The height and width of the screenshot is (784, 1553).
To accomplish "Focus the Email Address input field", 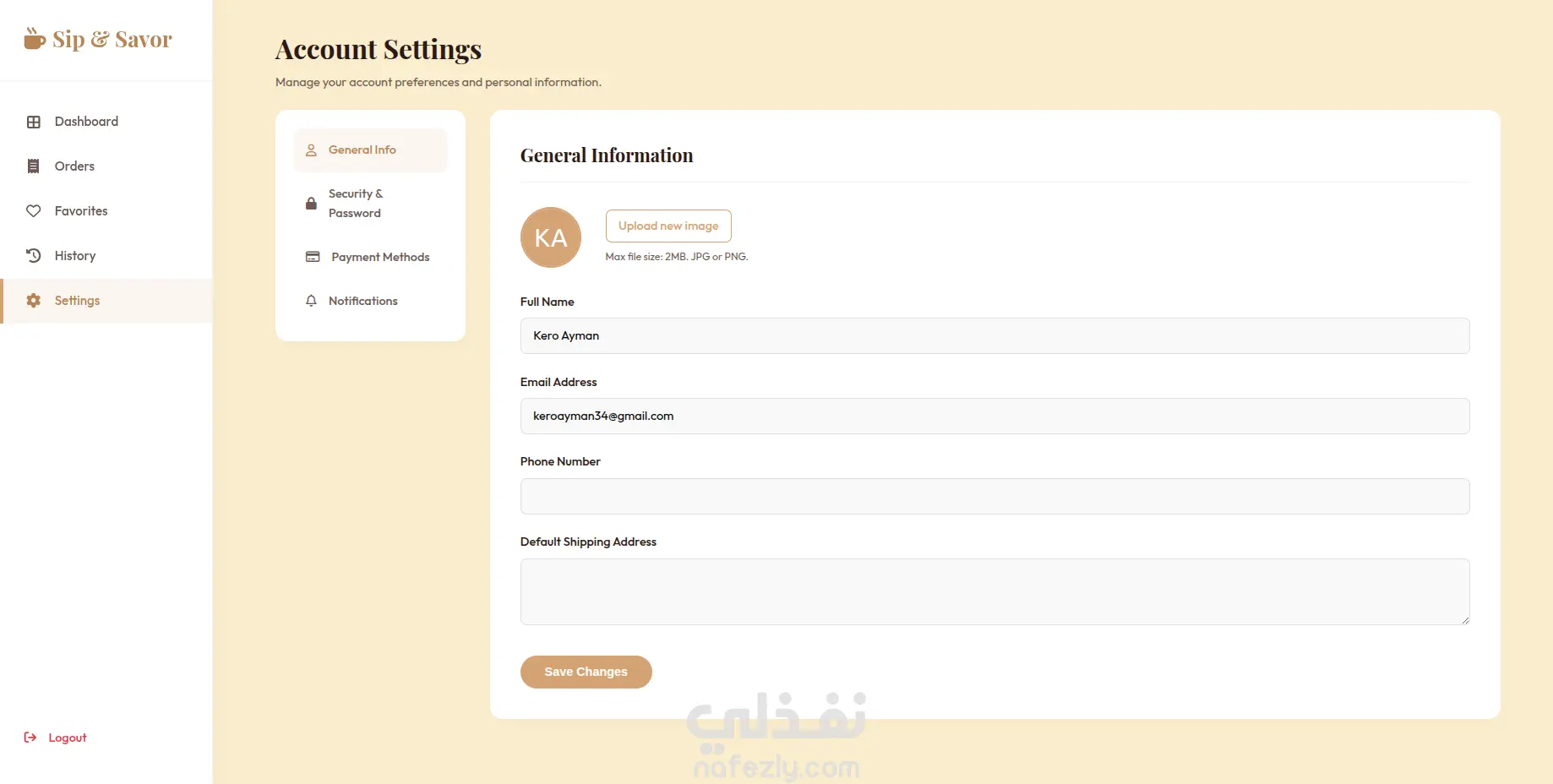I will tap(994, 416).
